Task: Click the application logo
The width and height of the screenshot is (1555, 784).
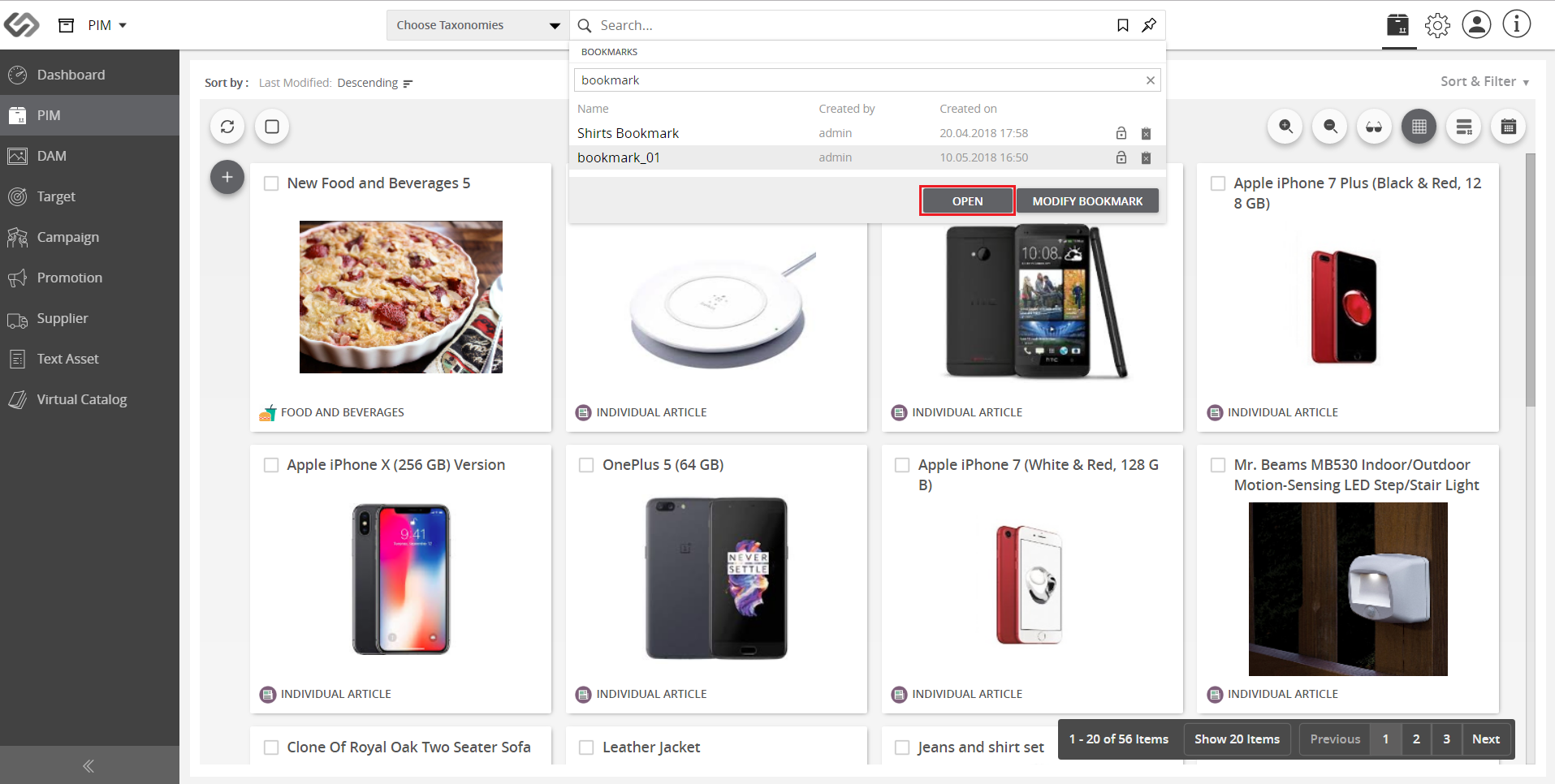Action: (x=22, y=25)
